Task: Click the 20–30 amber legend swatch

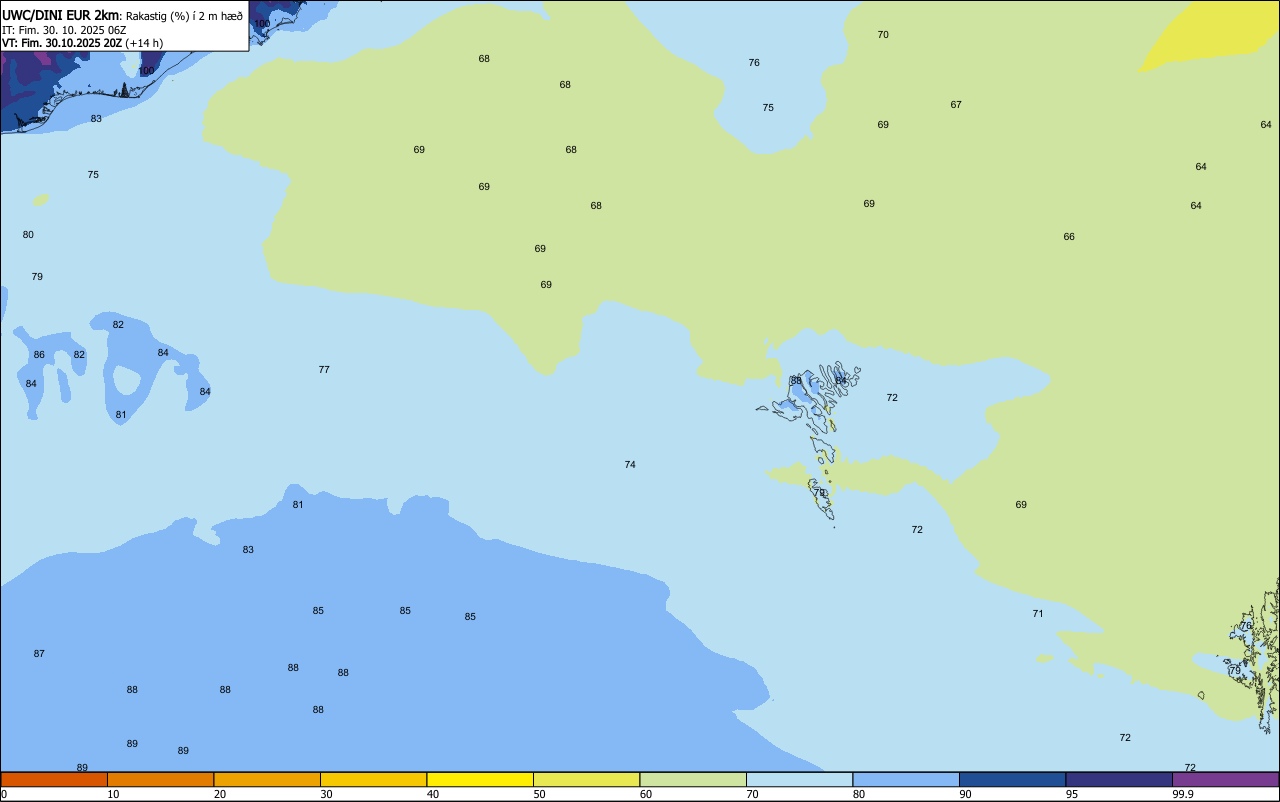Action: (x=267, y=779)
